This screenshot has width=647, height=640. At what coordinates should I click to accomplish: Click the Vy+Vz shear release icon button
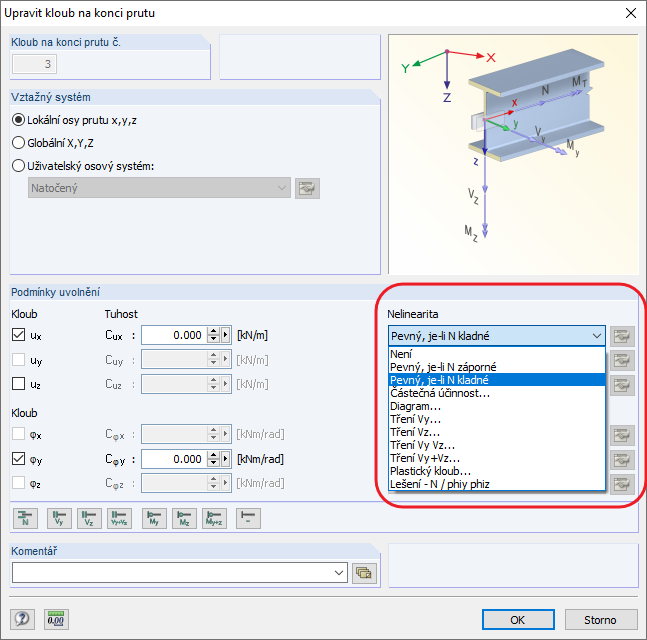click(119, 518)
